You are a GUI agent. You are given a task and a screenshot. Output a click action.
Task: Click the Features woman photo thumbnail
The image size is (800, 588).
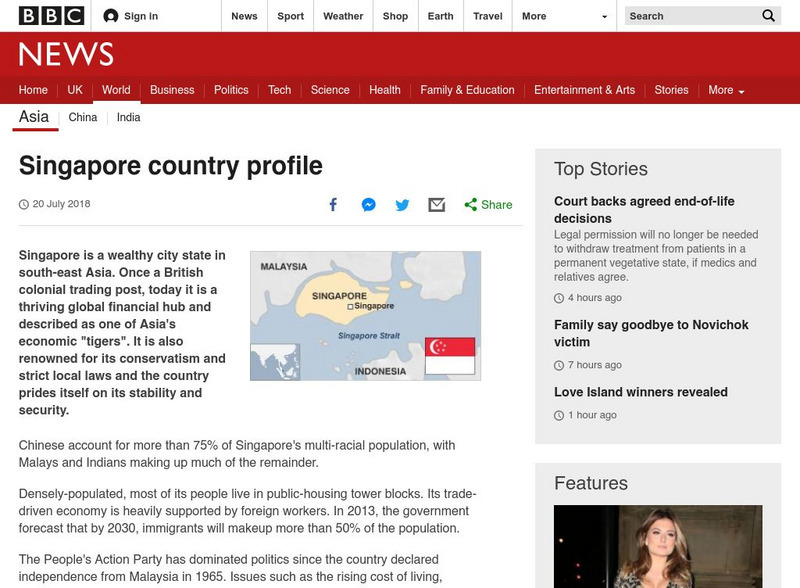[x=658, y=547]
